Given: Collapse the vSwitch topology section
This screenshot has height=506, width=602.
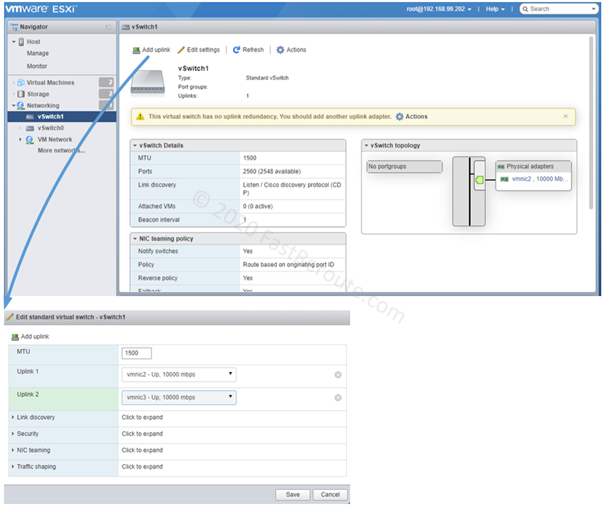Looking at the screenshot, I should (x=366, y=146).
